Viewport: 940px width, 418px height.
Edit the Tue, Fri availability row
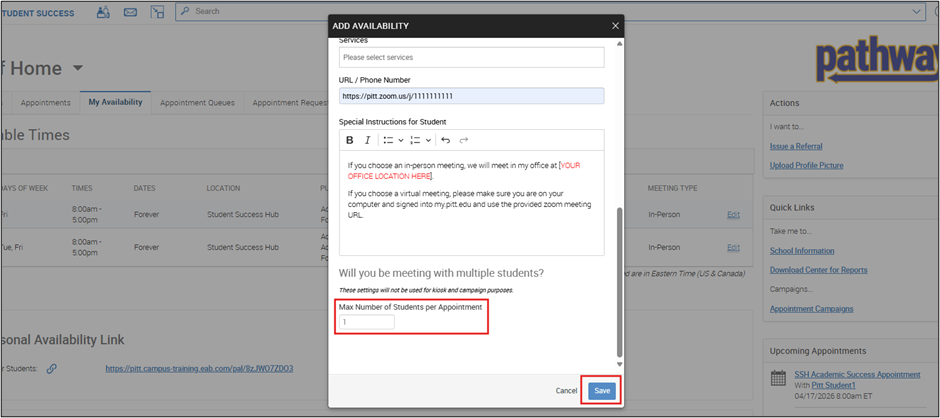pyautogui.click(x=733, y=247)
